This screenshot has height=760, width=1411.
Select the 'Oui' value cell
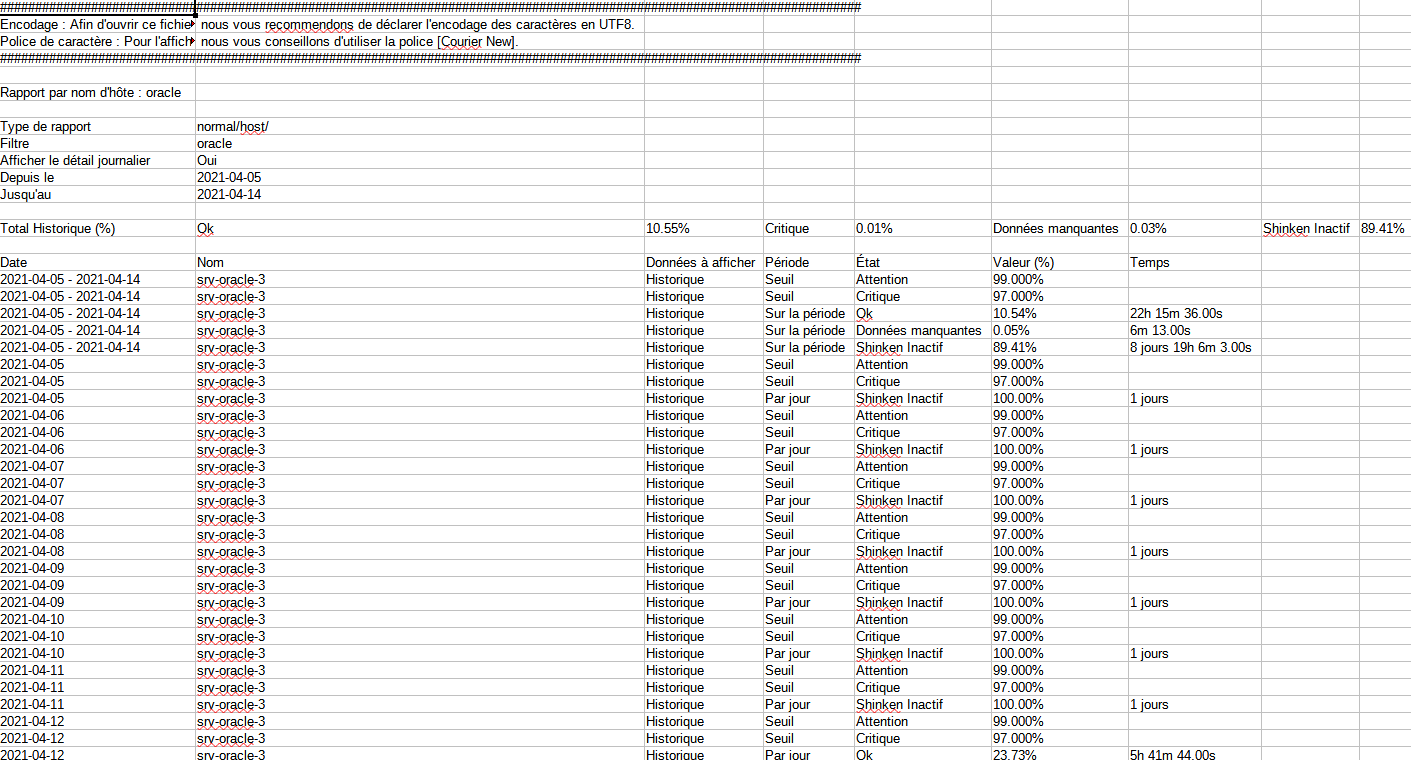(x=208, y=161)
